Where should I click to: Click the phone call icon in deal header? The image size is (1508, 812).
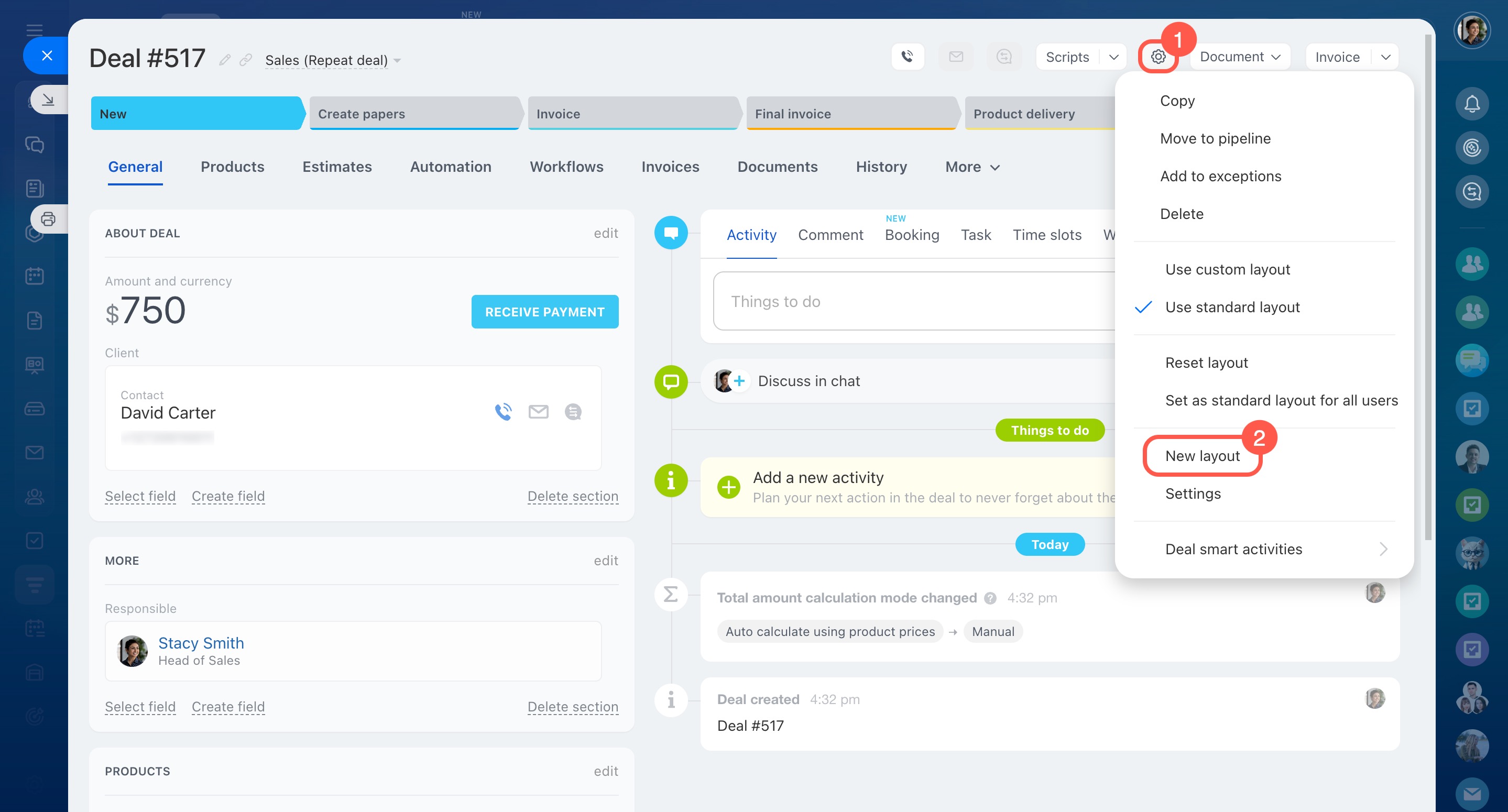pyautogui.click(x=907, y=57)
